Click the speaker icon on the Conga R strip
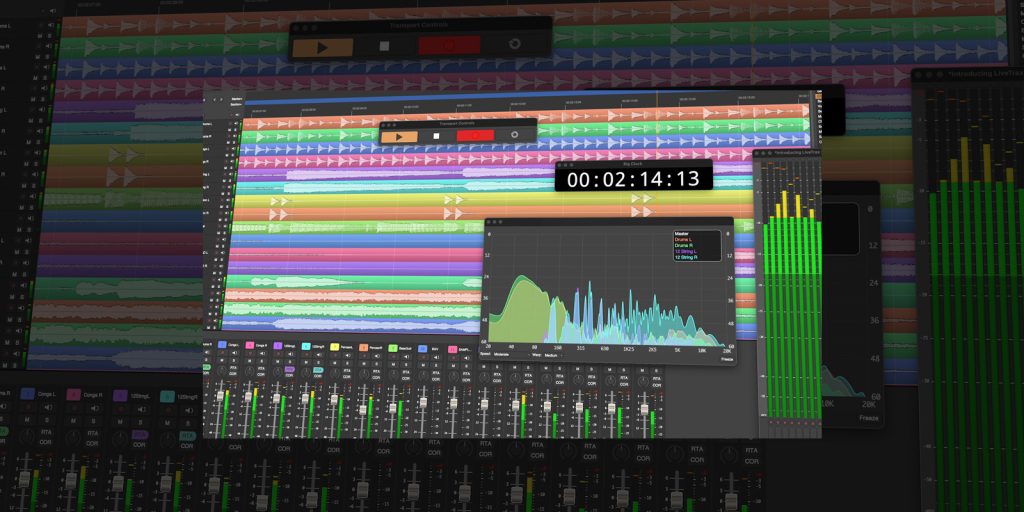 pyautogui.click(x=263, y=353)
